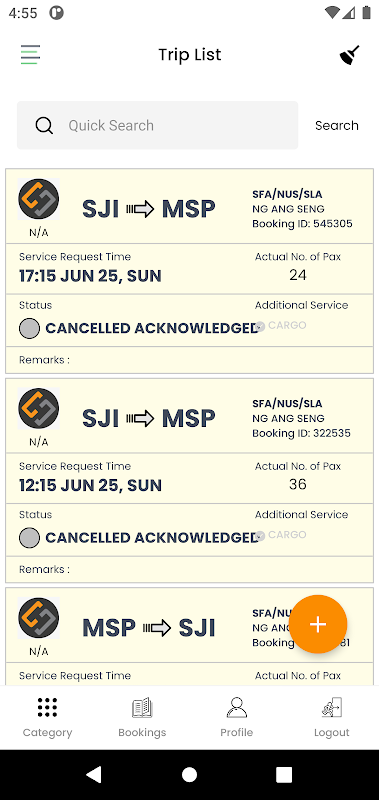
Task: Tap the Android back navigation button
Action: [x=94, y=774]
